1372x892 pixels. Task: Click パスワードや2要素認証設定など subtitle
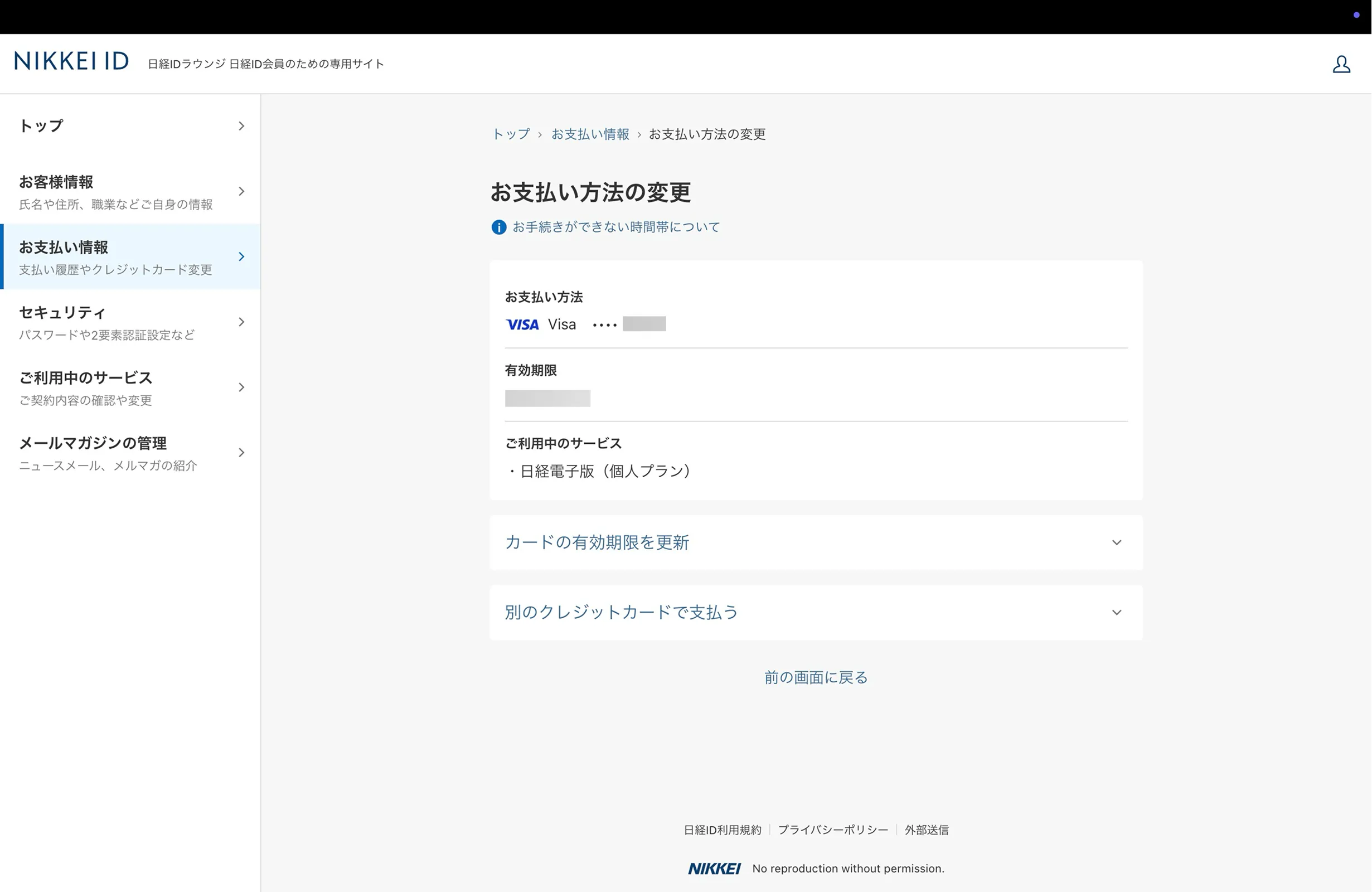point(106,335)
